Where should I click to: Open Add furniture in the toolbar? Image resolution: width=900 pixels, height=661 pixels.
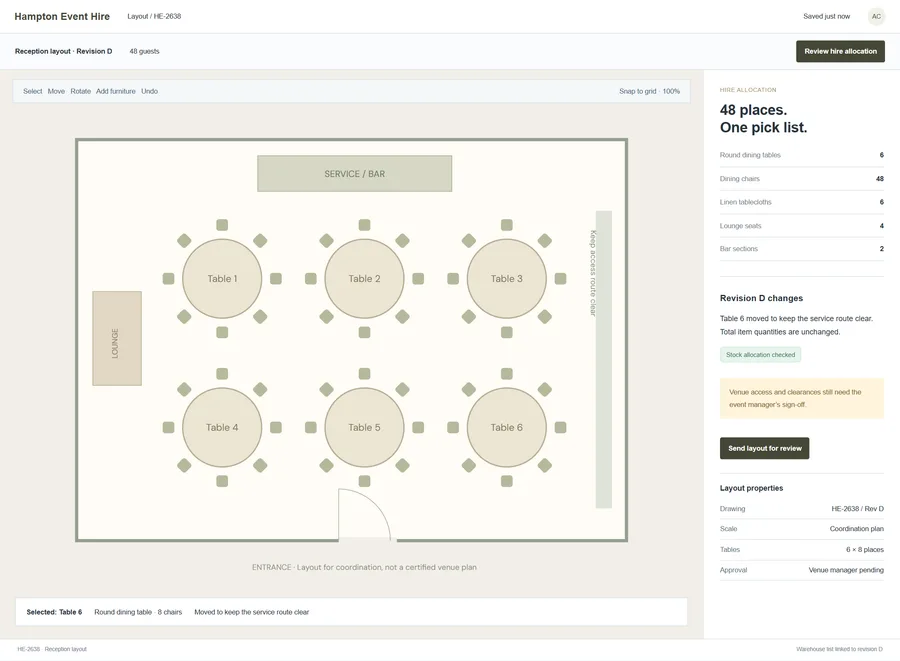(116, 91)
